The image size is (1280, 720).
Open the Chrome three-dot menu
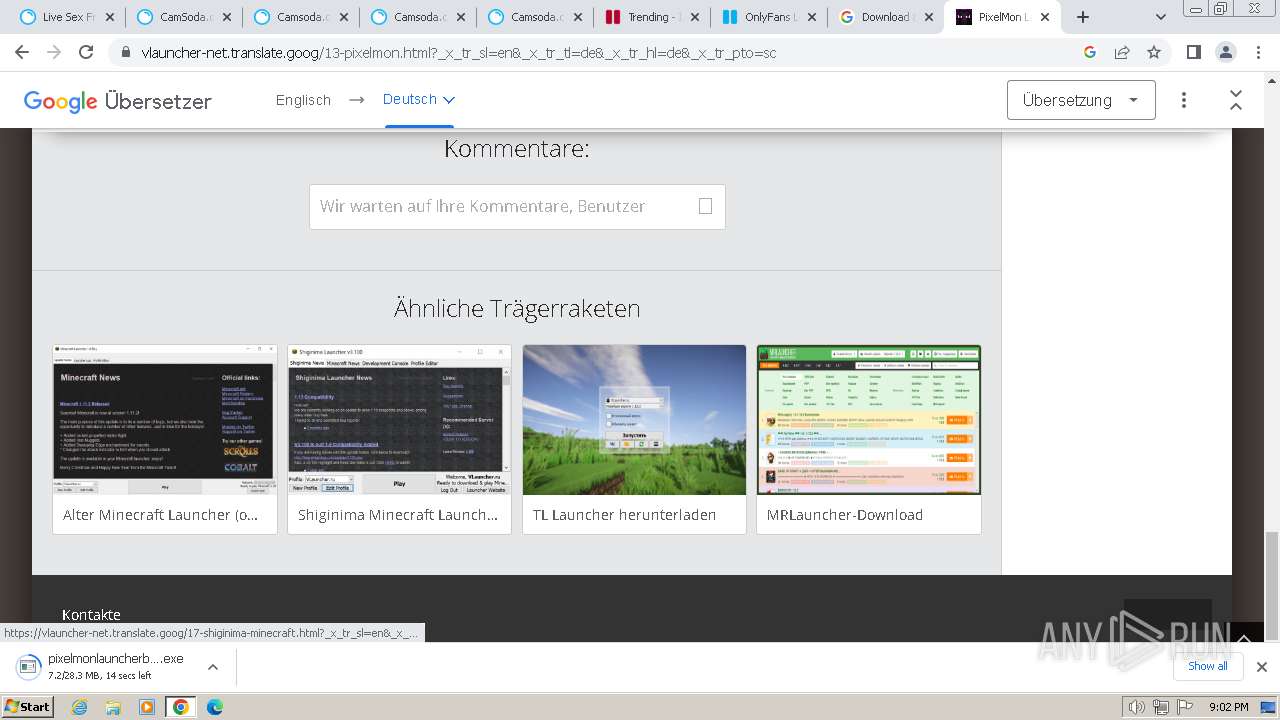[1258, 53]
